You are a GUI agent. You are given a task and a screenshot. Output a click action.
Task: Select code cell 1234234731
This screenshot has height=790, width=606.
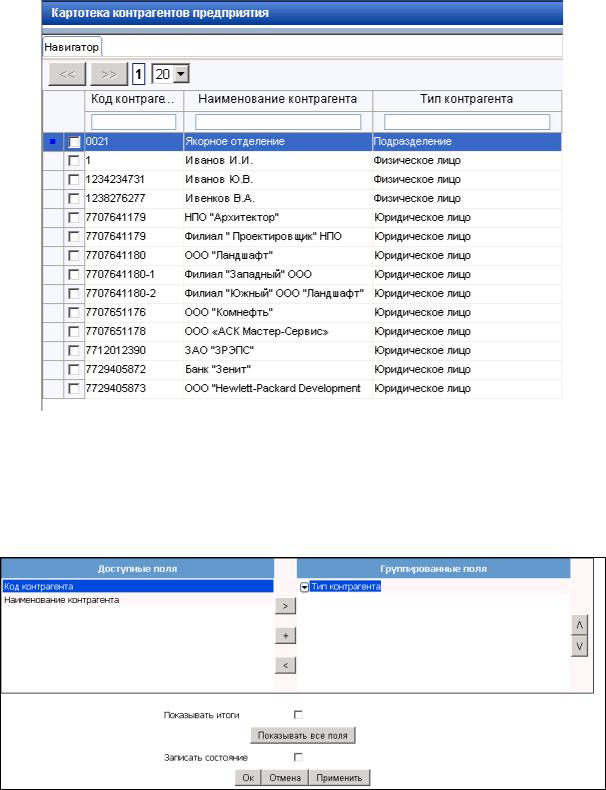[x=134, y=180]
